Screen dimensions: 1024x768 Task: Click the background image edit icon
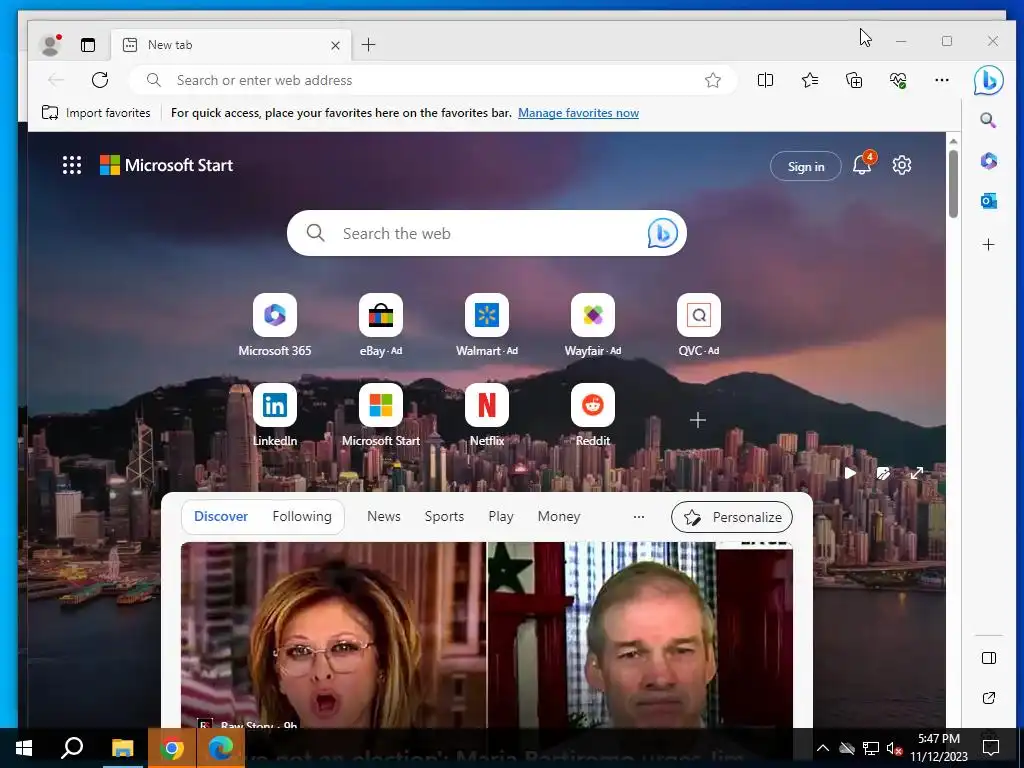pos(883,473)
